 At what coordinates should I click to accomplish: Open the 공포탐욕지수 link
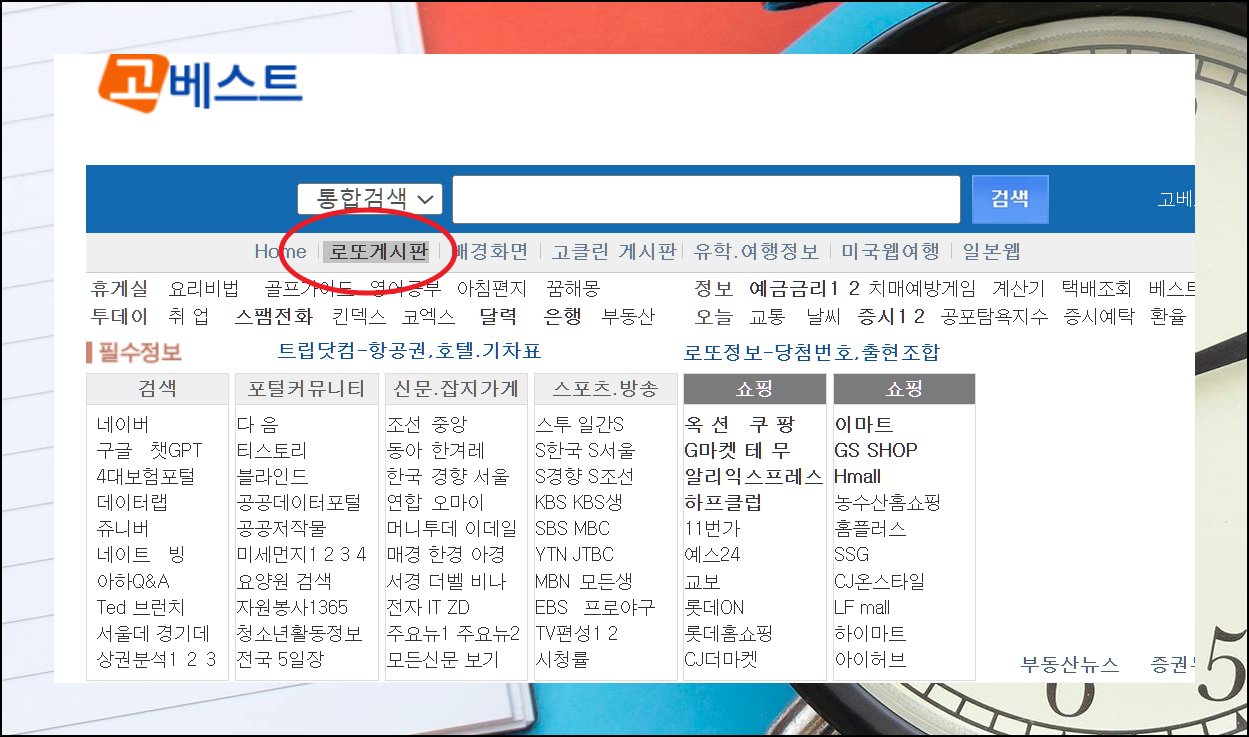tap(994, 317)
